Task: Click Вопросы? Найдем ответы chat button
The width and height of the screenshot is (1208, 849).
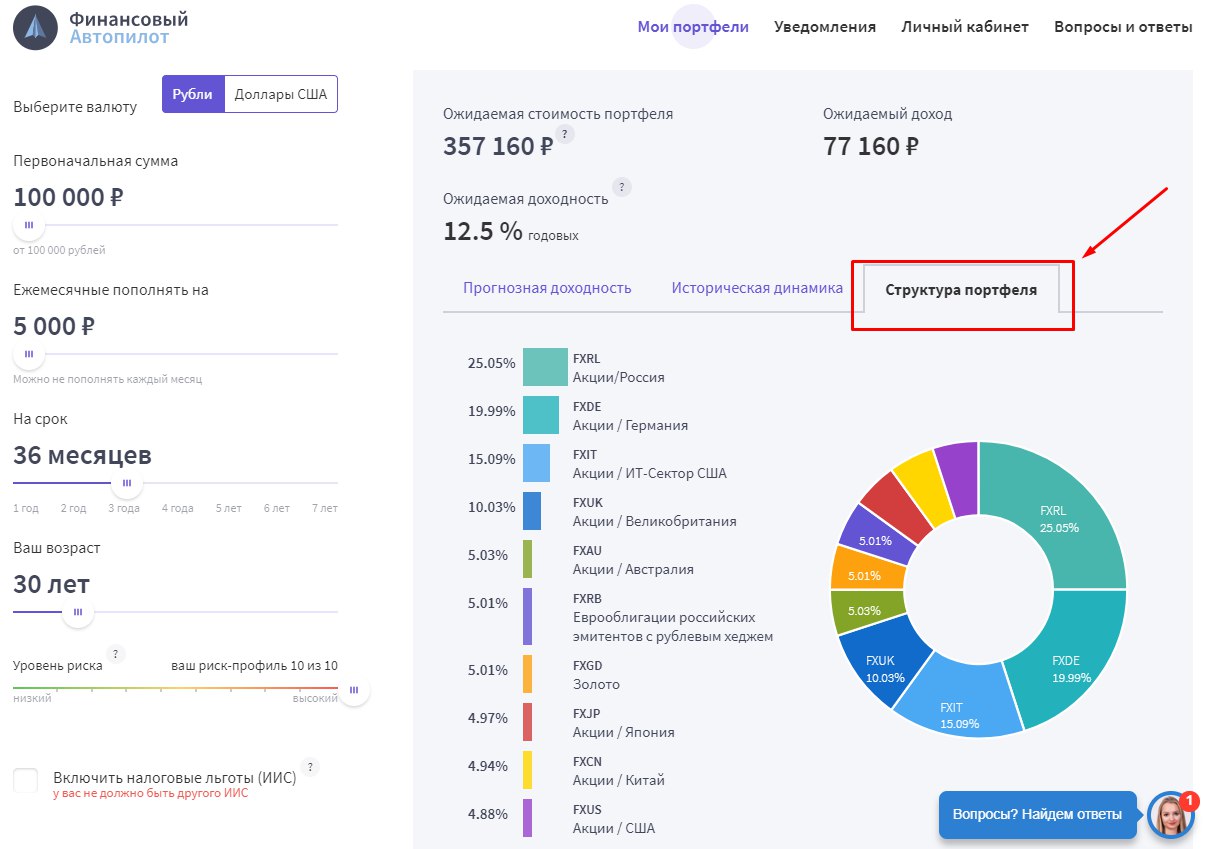Action: point(1037,815)
